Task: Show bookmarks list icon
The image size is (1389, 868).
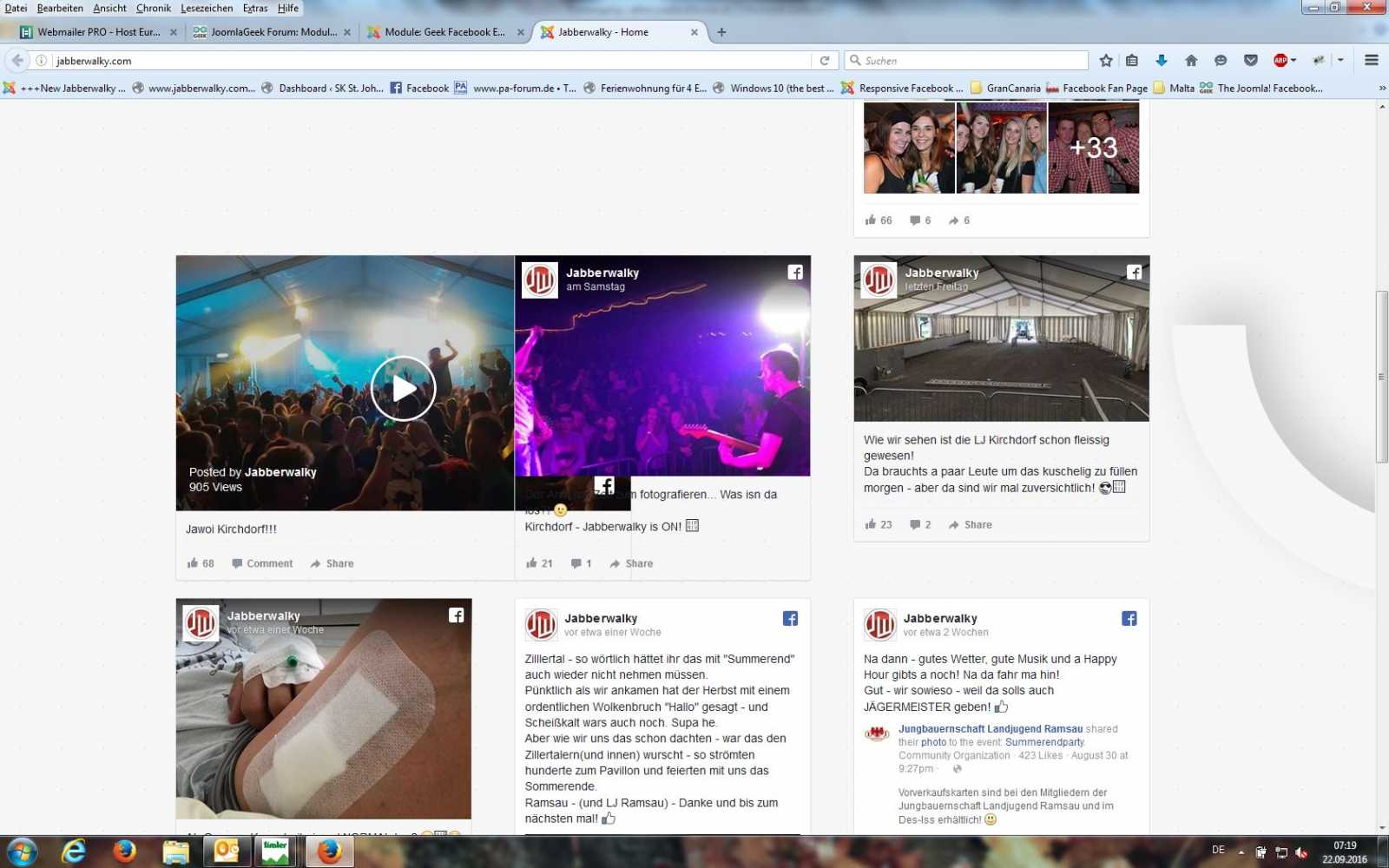Action: click(1132, 61)
